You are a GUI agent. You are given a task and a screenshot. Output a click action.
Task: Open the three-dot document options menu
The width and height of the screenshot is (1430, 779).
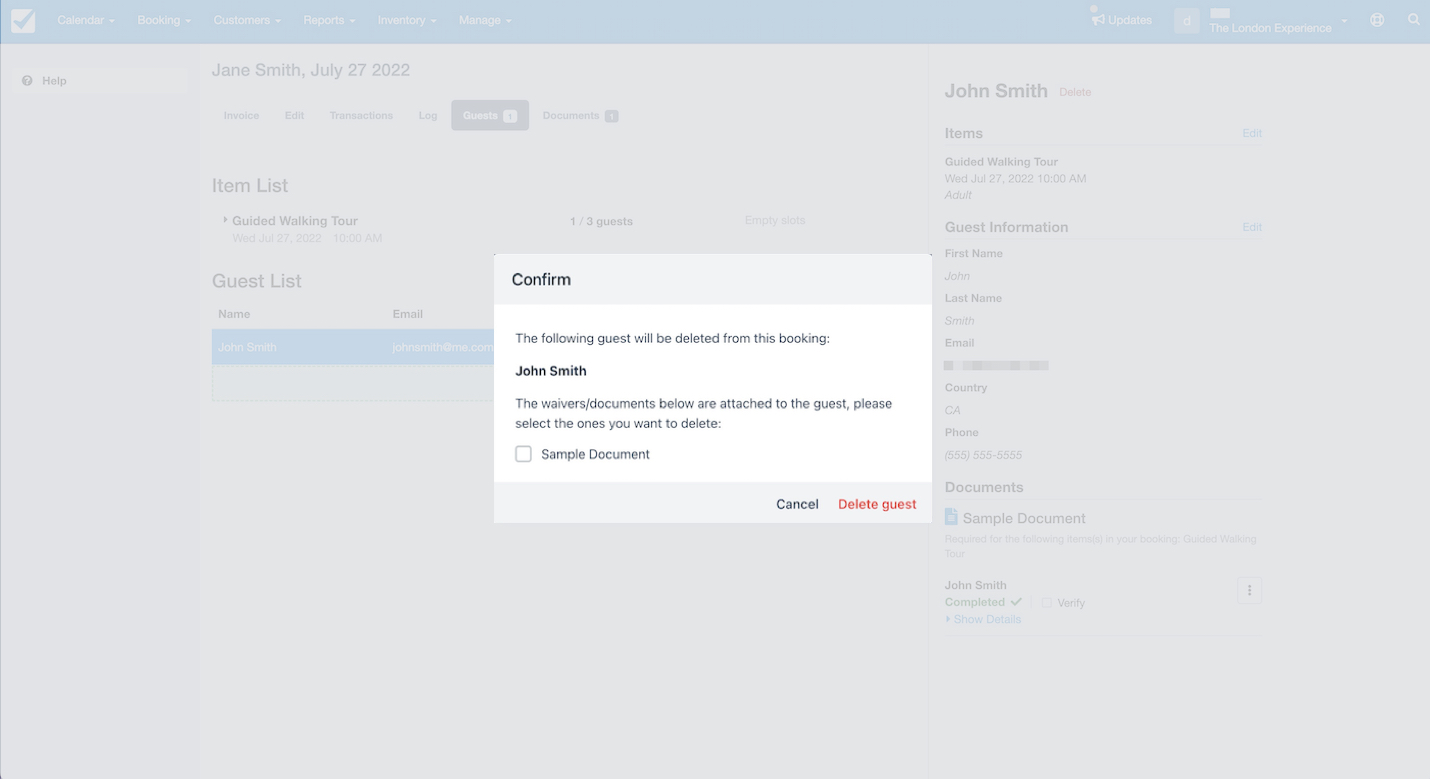coord(1249,590)
